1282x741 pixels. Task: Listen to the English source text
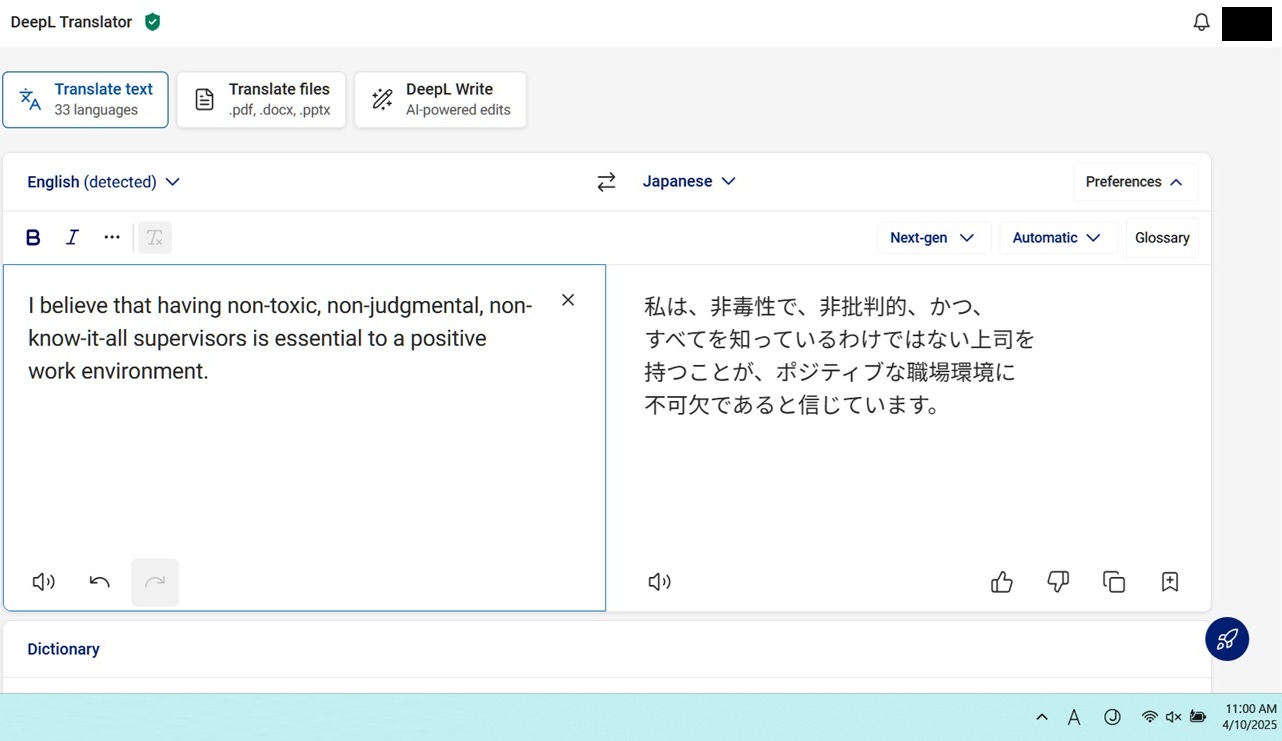pyautogui.click(x=43, y=582)
